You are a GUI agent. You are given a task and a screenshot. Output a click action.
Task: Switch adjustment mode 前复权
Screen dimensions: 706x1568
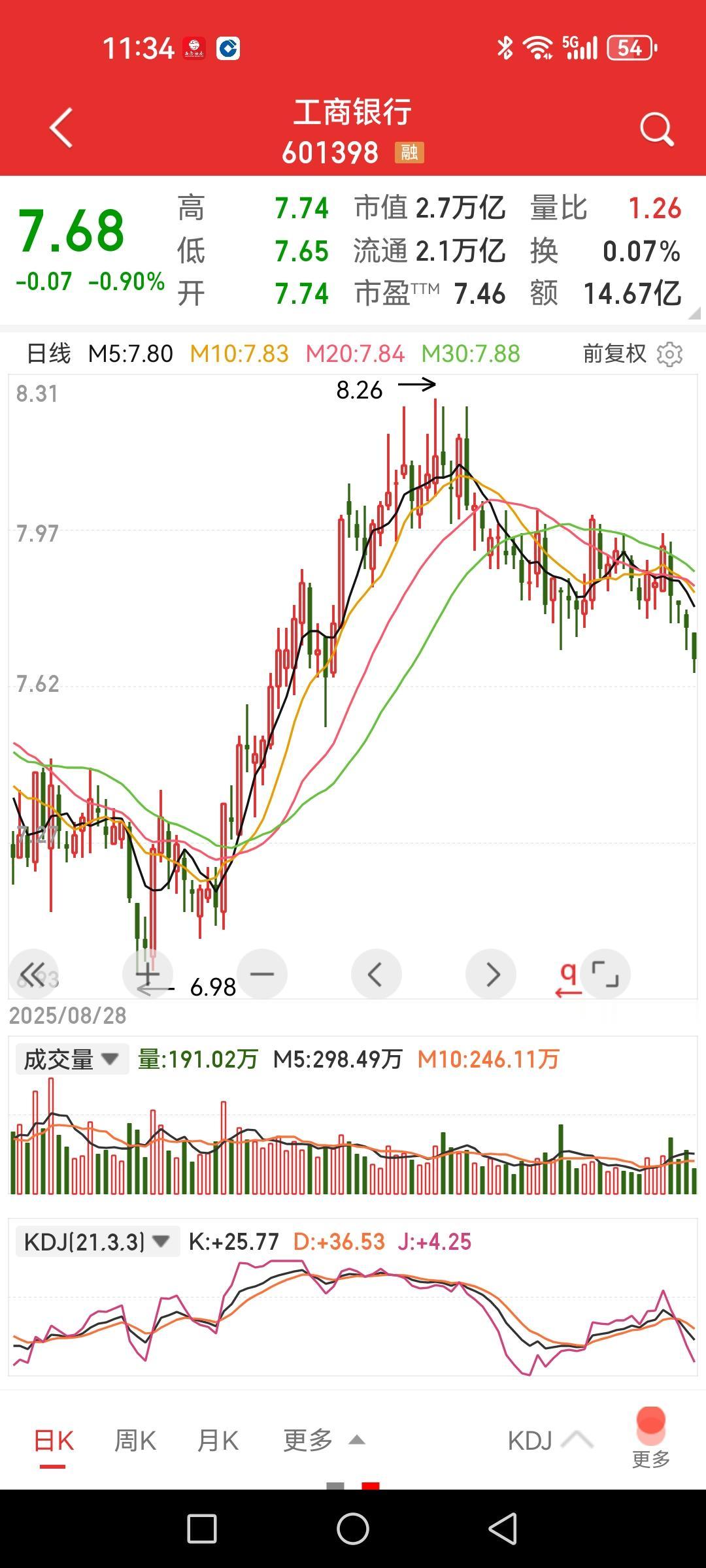614,354
